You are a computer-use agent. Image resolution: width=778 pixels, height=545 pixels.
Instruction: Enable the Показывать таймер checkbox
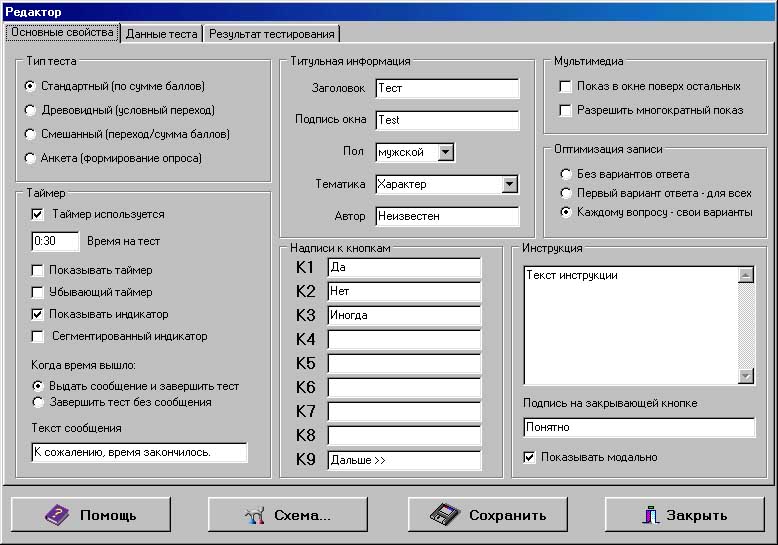click(38, 270)
